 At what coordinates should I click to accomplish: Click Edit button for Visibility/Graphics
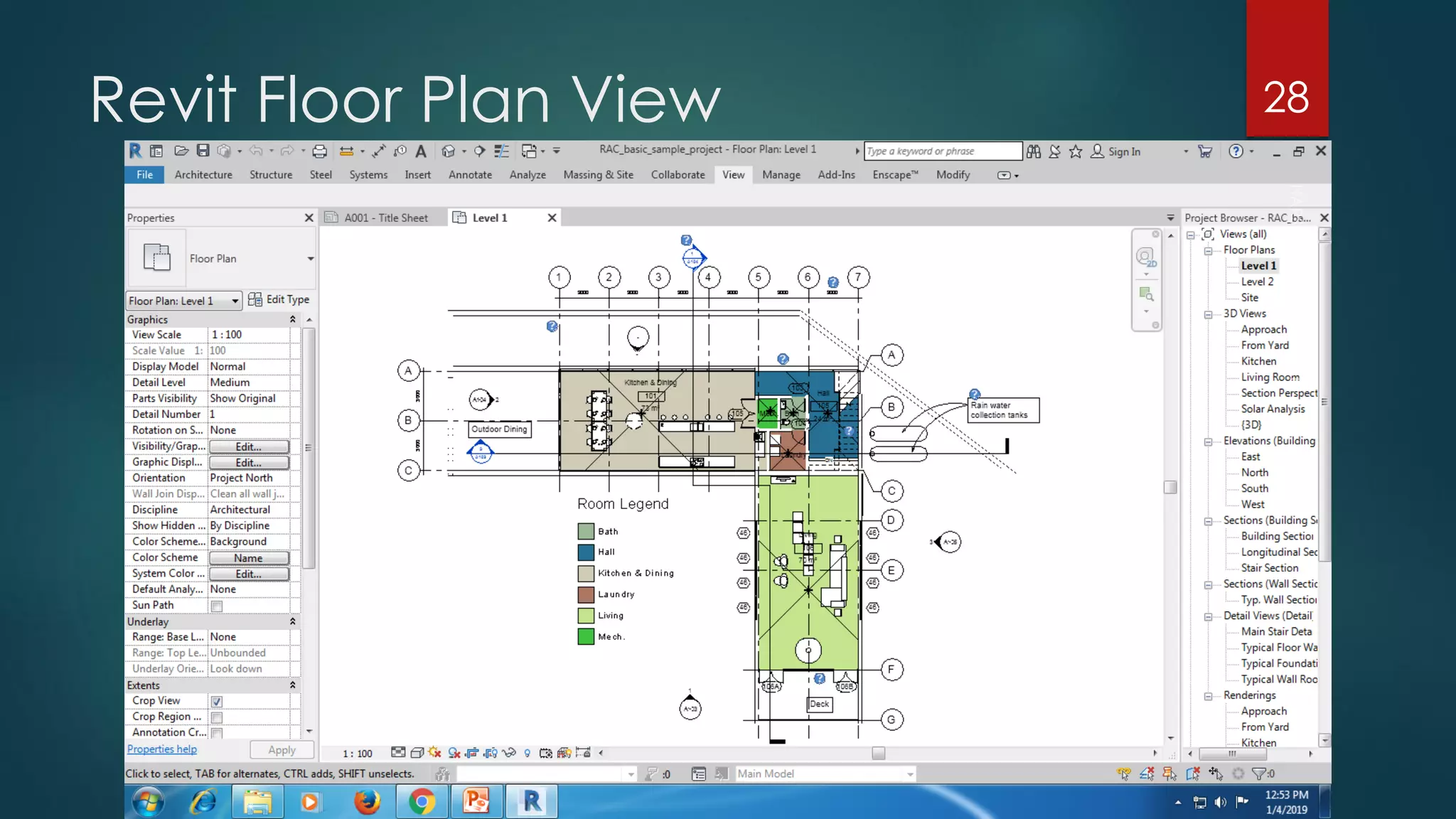pyautogui.click(x=249, y=447)
